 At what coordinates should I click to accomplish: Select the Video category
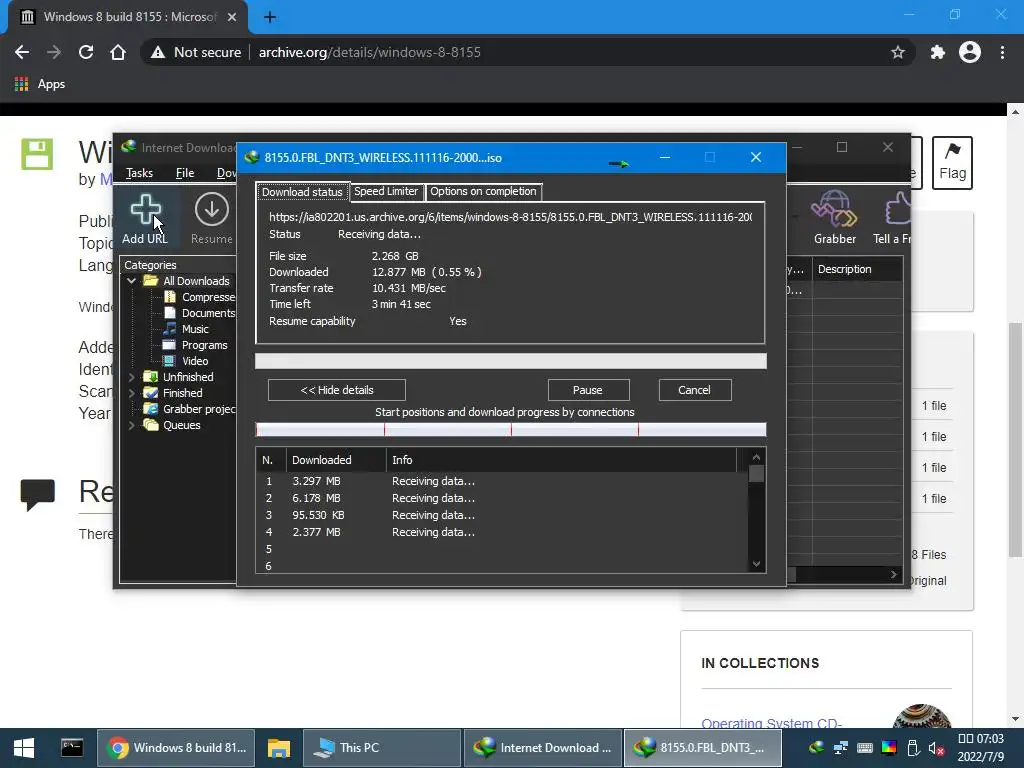(x=185, y=361)
